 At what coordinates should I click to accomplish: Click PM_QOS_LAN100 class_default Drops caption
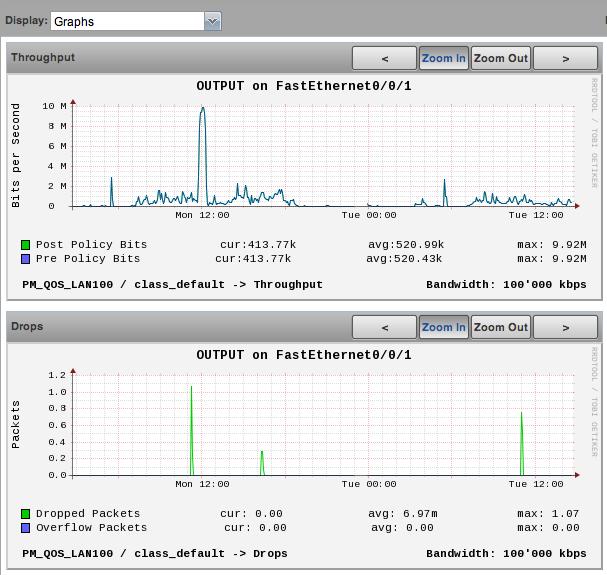coord(155,554)
